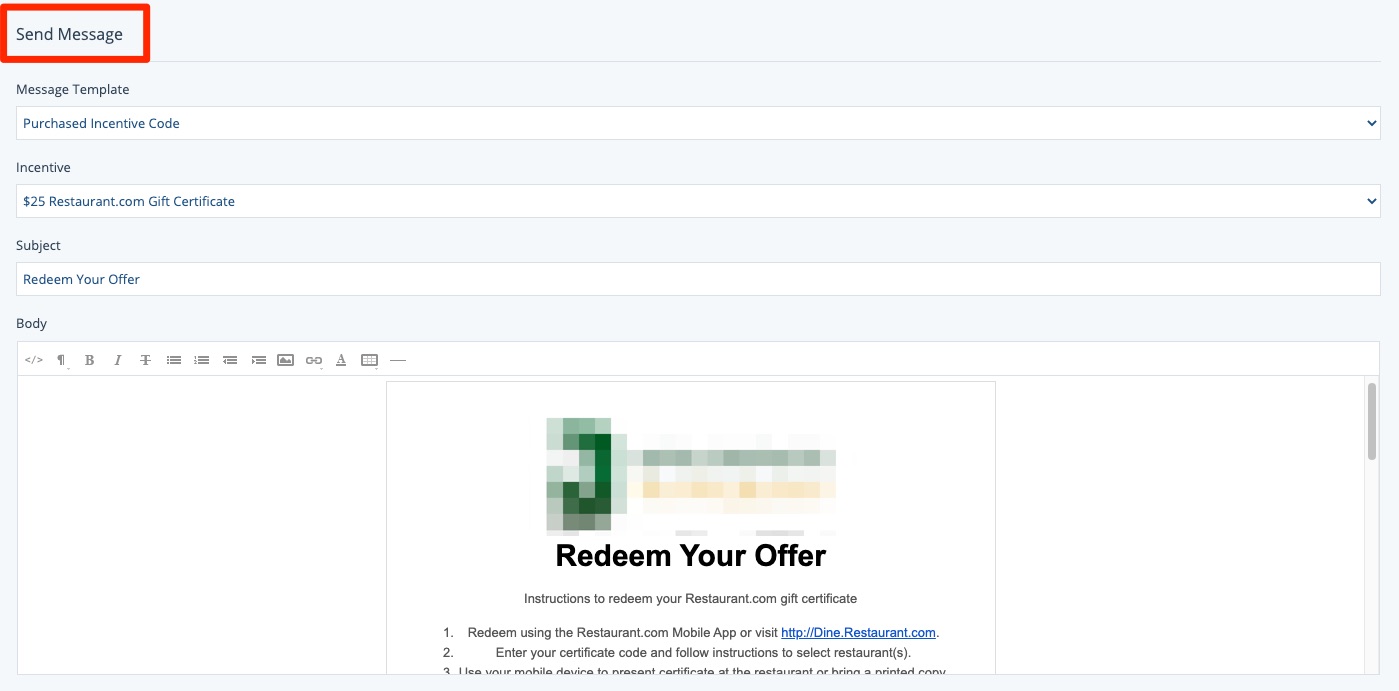Open the insert table menu
Image resolution: width=1399 pixels, height=691 pixels.
(370, 360)
